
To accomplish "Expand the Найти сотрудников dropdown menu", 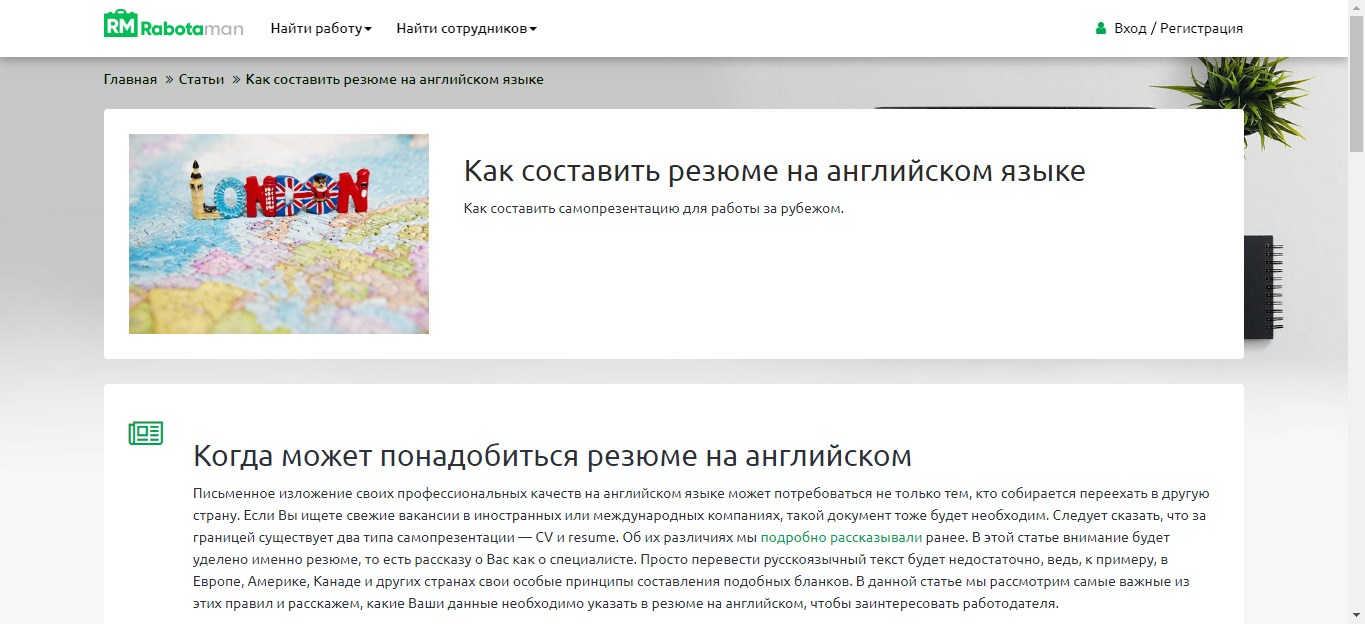I will (x=466, y=28).
